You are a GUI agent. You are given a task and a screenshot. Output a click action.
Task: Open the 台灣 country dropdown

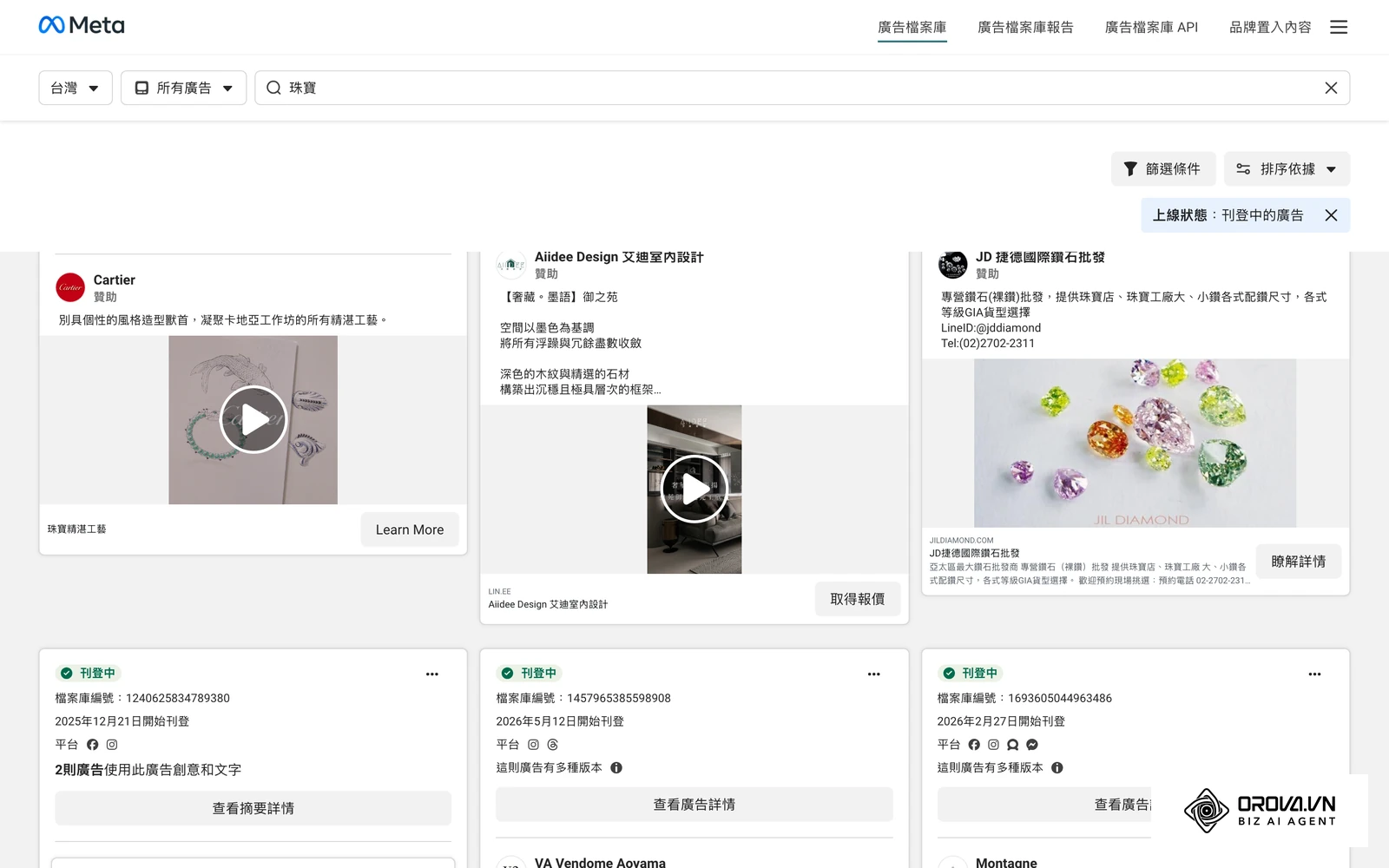(x=76, y=88)
